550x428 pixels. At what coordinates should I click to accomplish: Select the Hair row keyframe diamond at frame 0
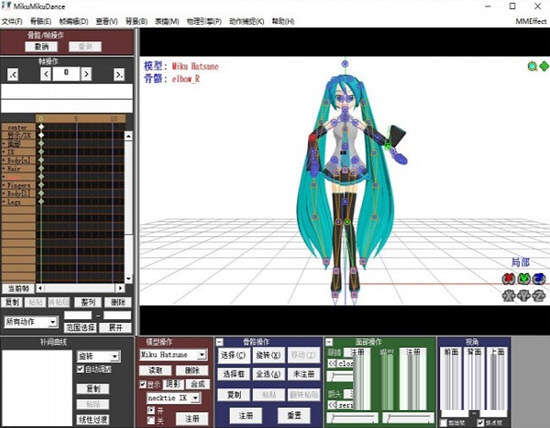pyautogui.click(x=41, y=168)
